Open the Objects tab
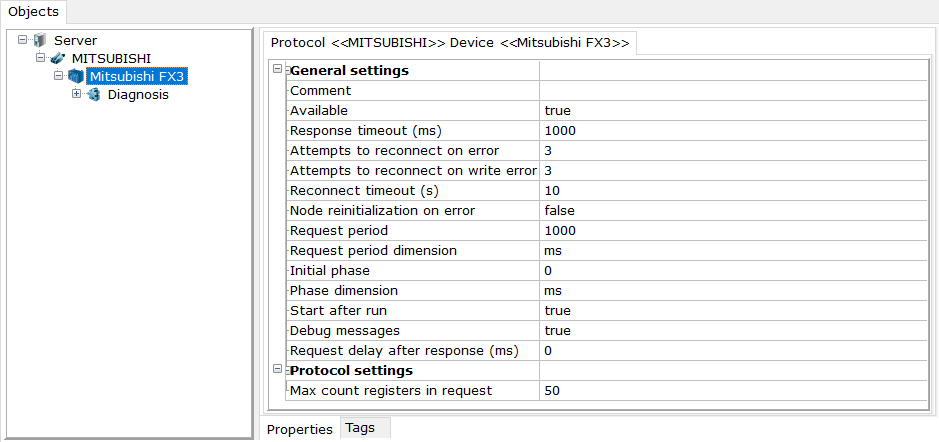Screen dimensions: 939x442 click(x=34, y=11)
